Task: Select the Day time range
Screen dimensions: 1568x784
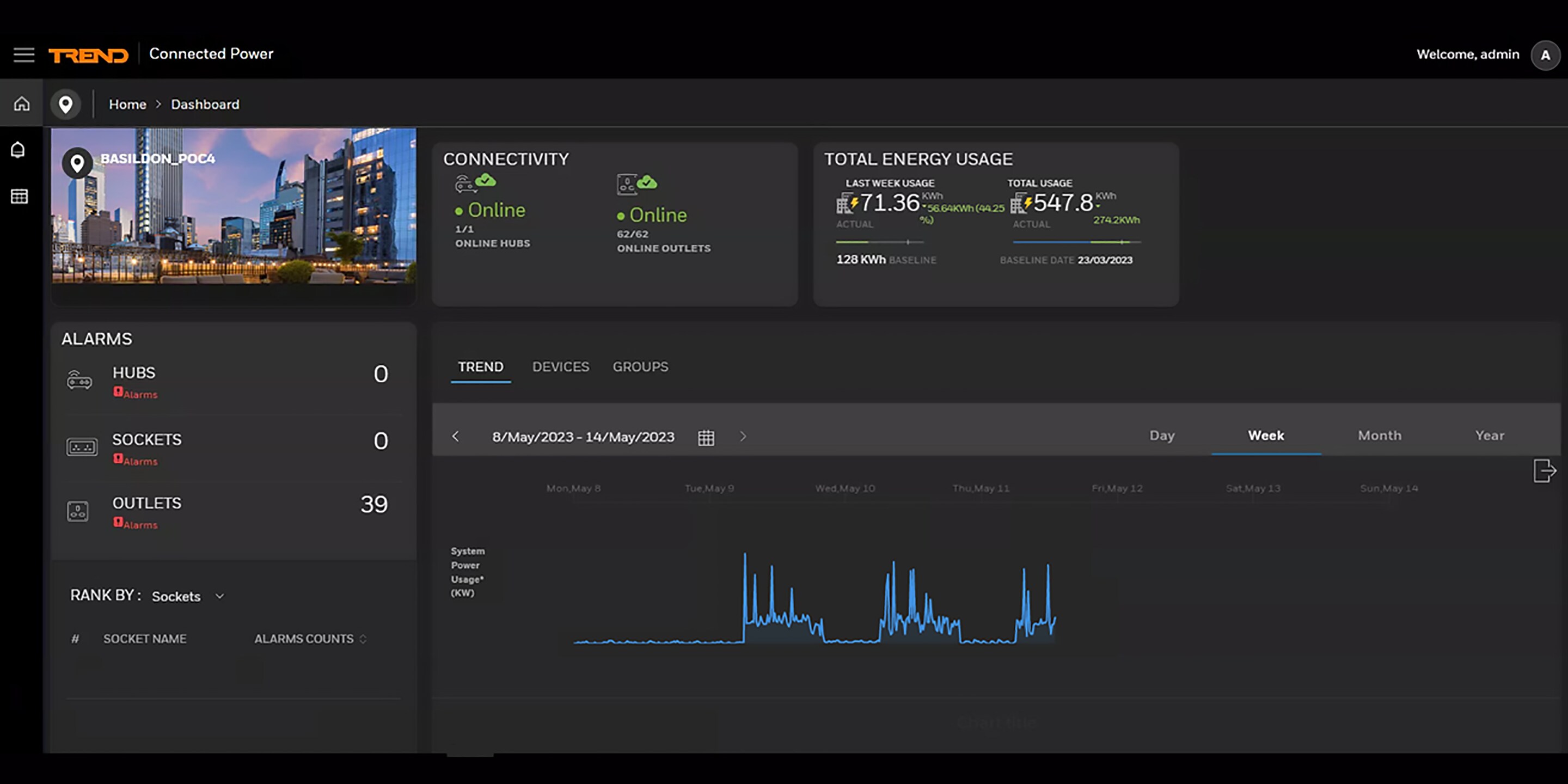Action: 1162,436
